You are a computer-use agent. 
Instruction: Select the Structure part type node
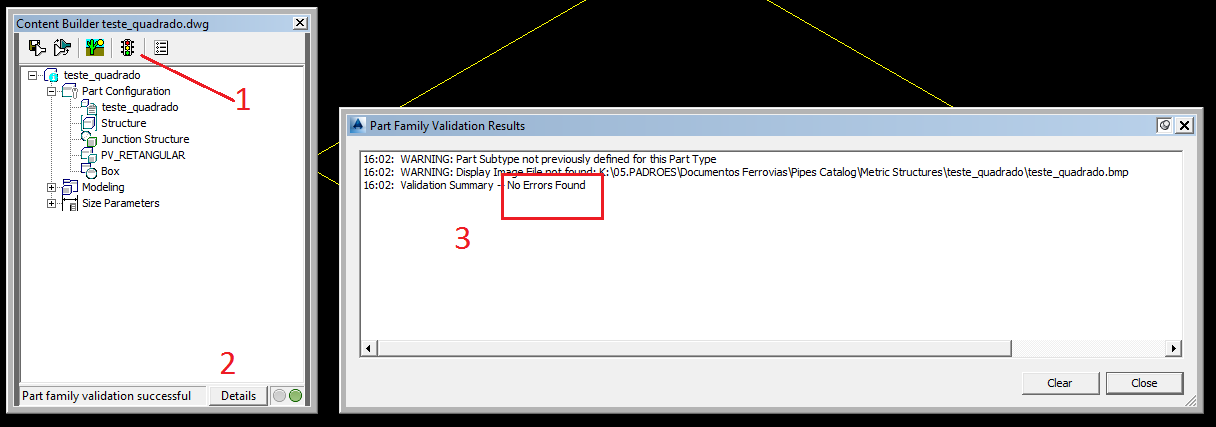coord(123,123)
